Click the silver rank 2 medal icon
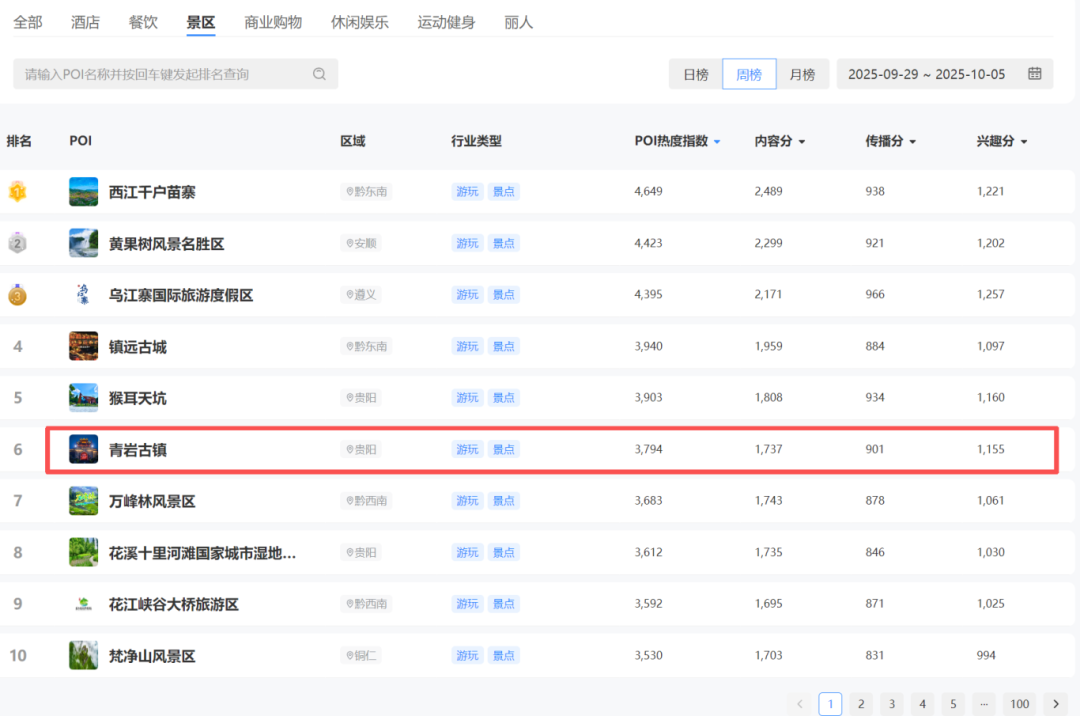 click(17, 243)
